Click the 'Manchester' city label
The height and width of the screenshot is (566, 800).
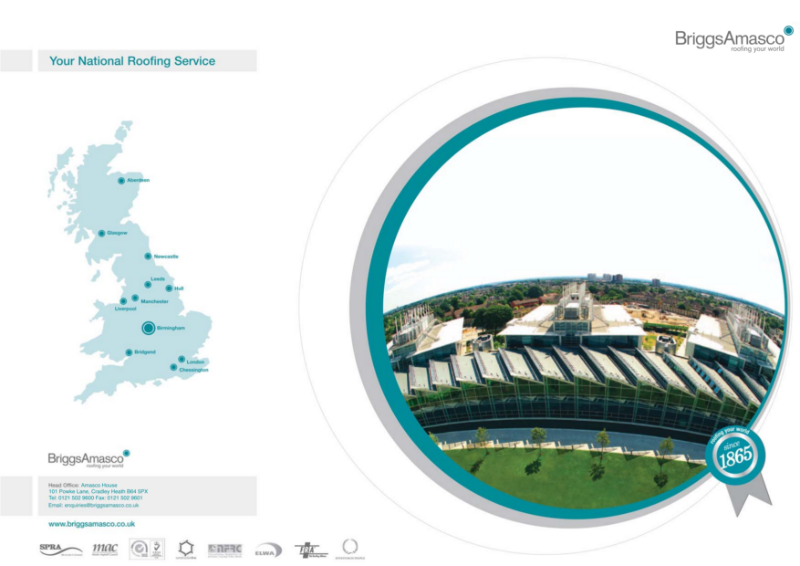pyautogui.click(x=155, y=301)
